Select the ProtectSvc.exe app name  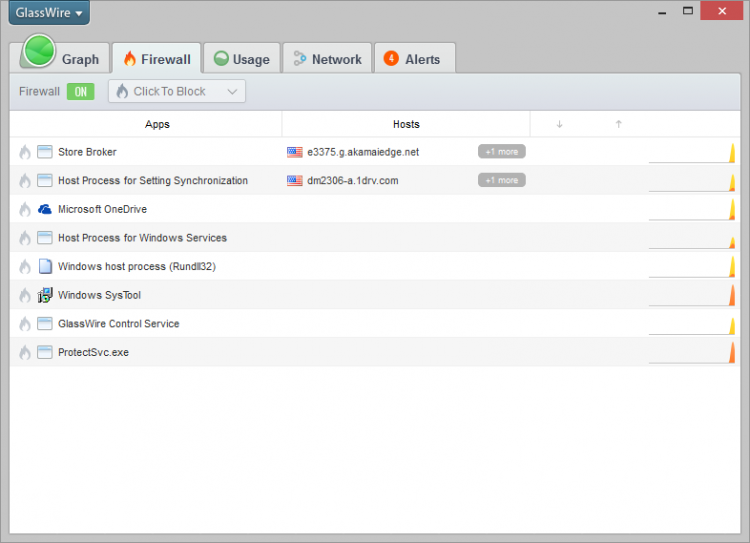93,353
